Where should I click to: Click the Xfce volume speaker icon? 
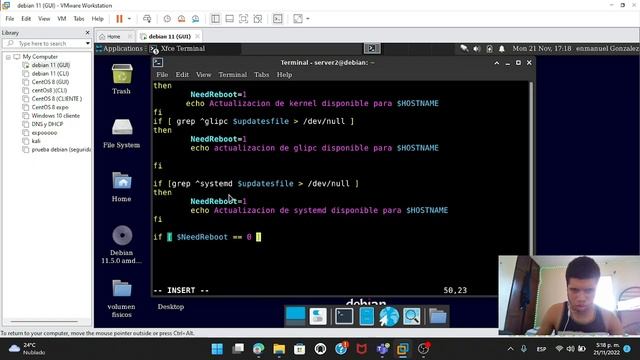click(477, 49)
